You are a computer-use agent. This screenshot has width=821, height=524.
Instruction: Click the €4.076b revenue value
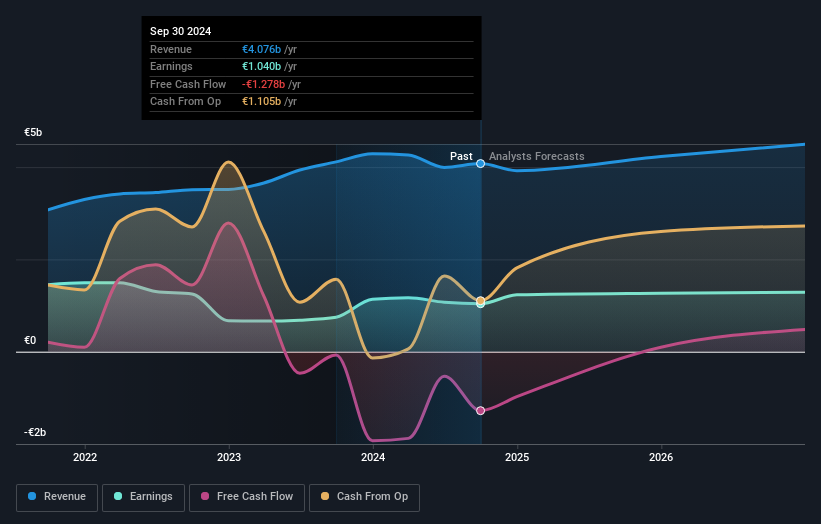tap(261, 49)
